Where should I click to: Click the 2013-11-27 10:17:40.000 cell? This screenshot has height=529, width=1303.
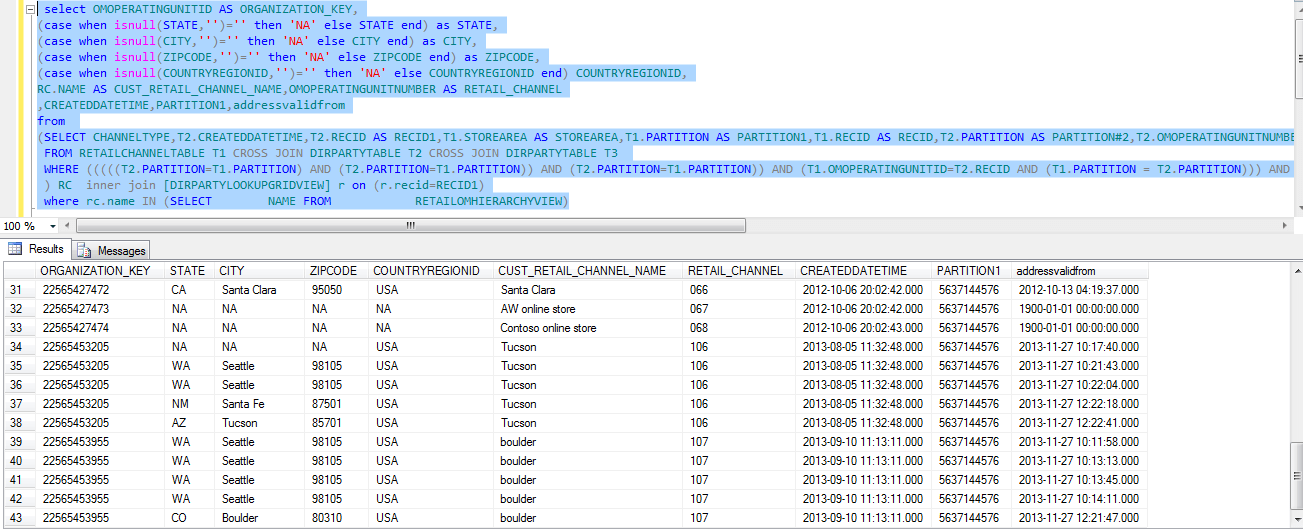(x=1080, y=347)
